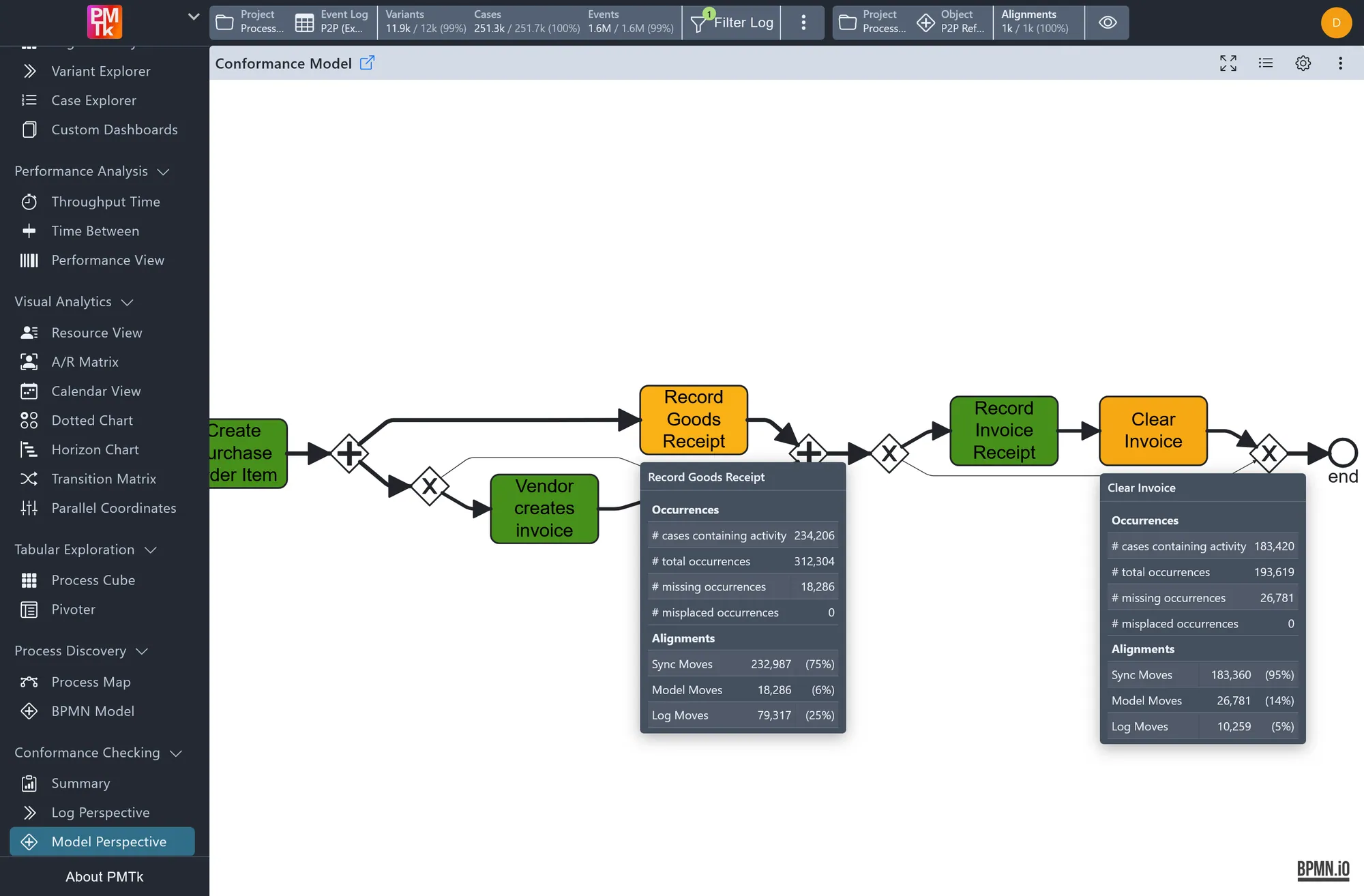Select the Event Log P2P selector
1364x896 pixels.
(x=333, y=23)
